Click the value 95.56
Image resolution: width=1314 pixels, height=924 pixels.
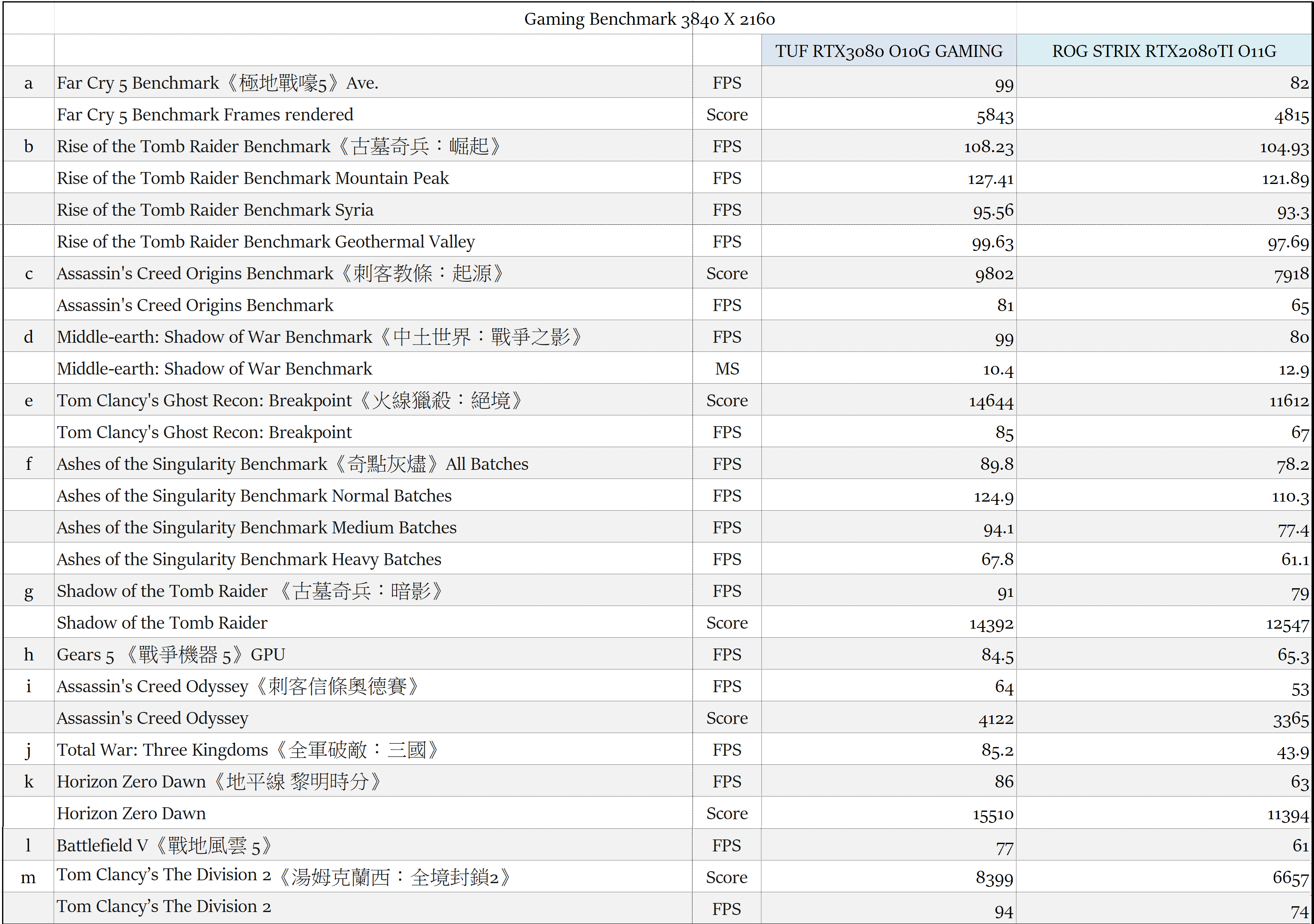993,211
